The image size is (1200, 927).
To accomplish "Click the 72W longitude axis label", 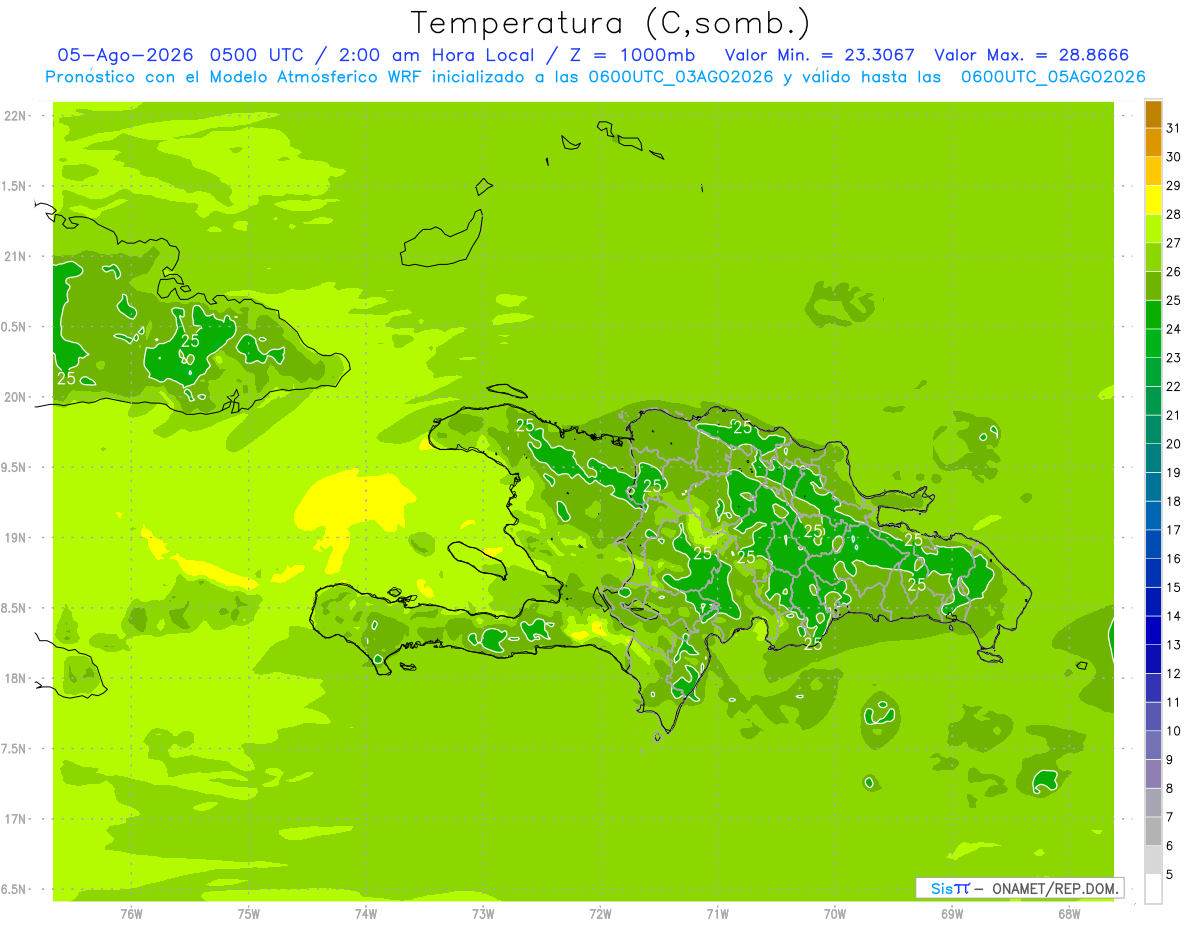I will click(x=600, y=914).
